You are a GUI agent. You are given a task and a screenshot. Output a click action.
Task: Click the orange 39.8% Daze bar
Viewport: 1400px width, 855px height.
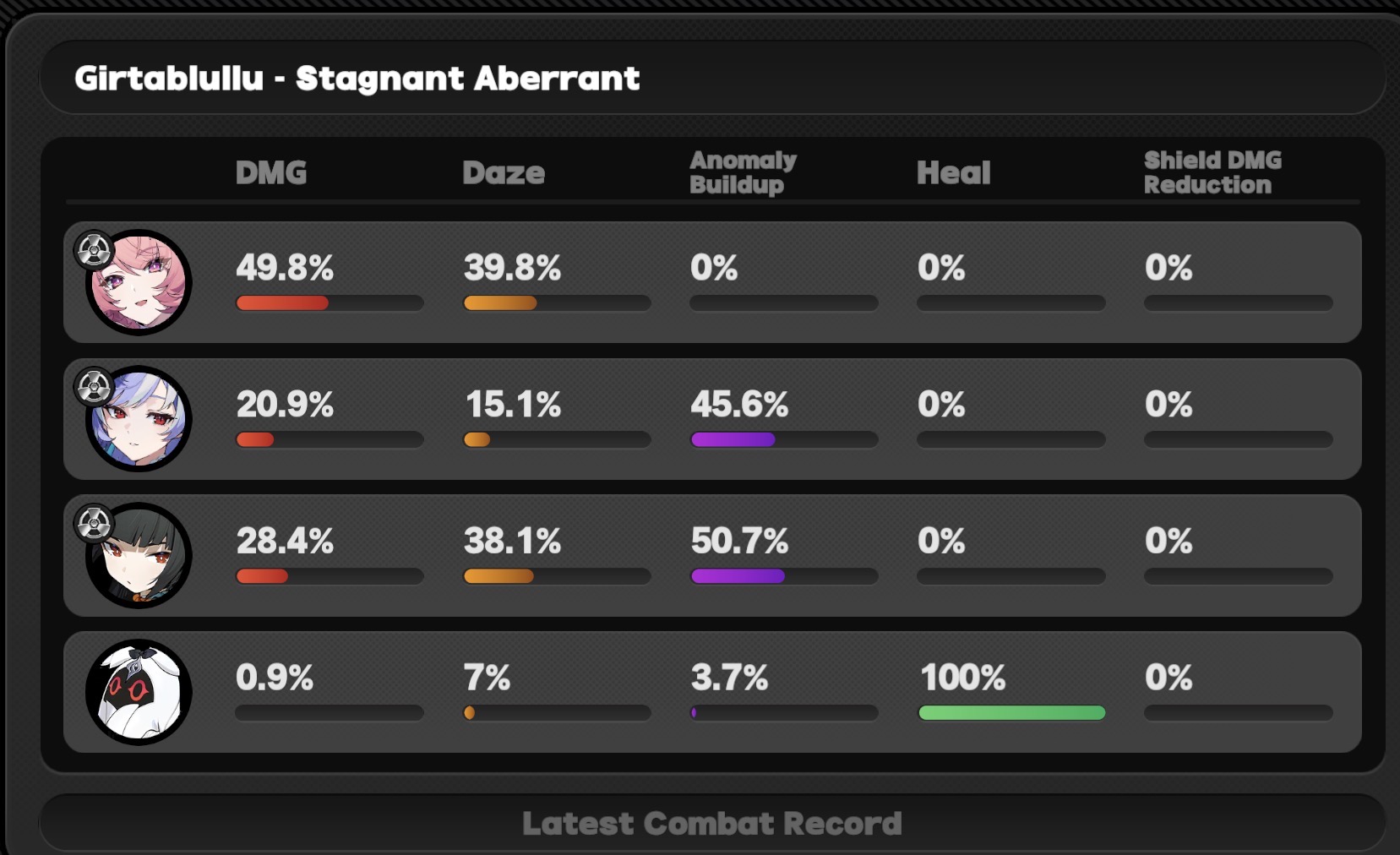coord(500,303)
